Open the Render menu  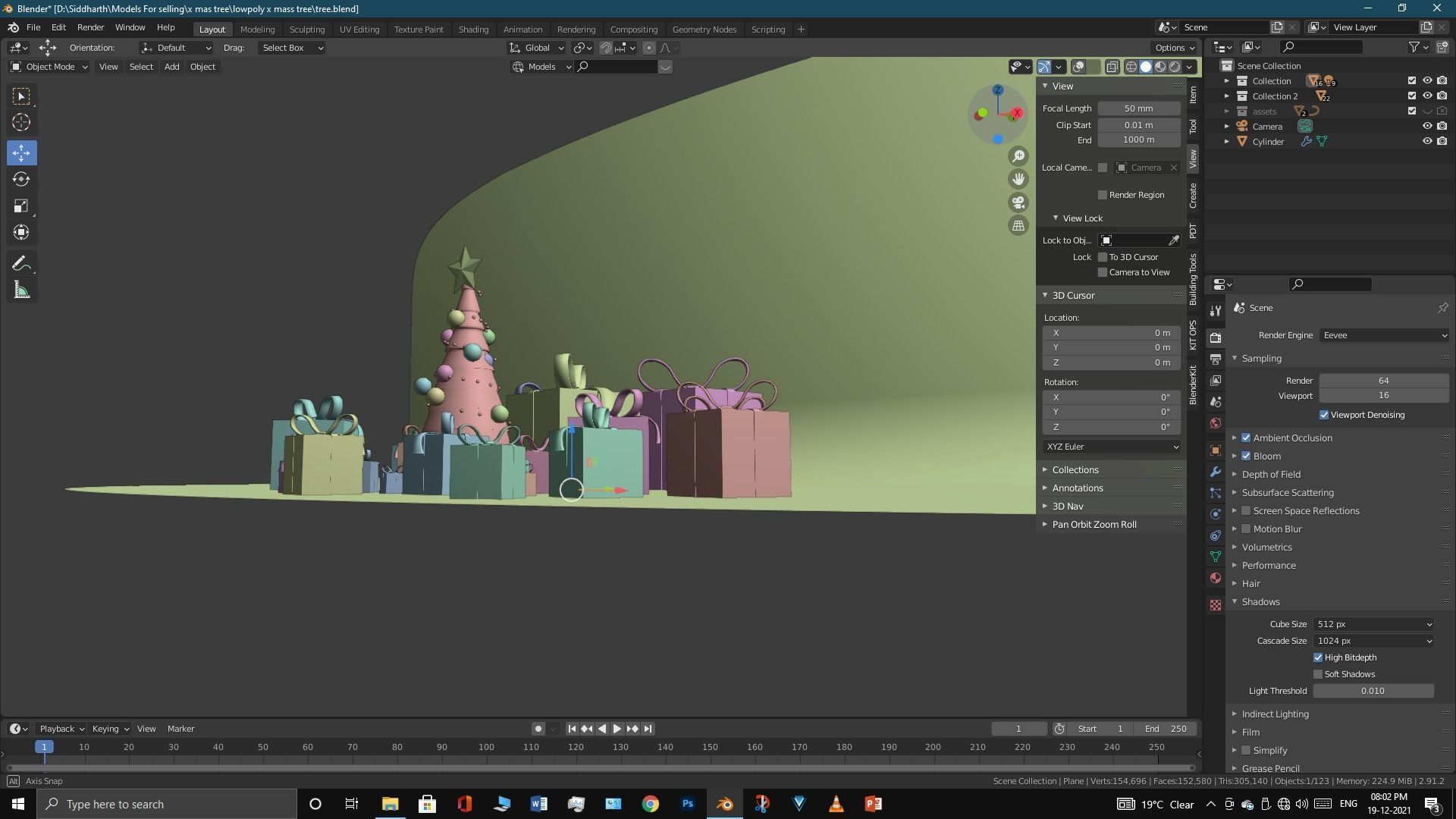90,27
